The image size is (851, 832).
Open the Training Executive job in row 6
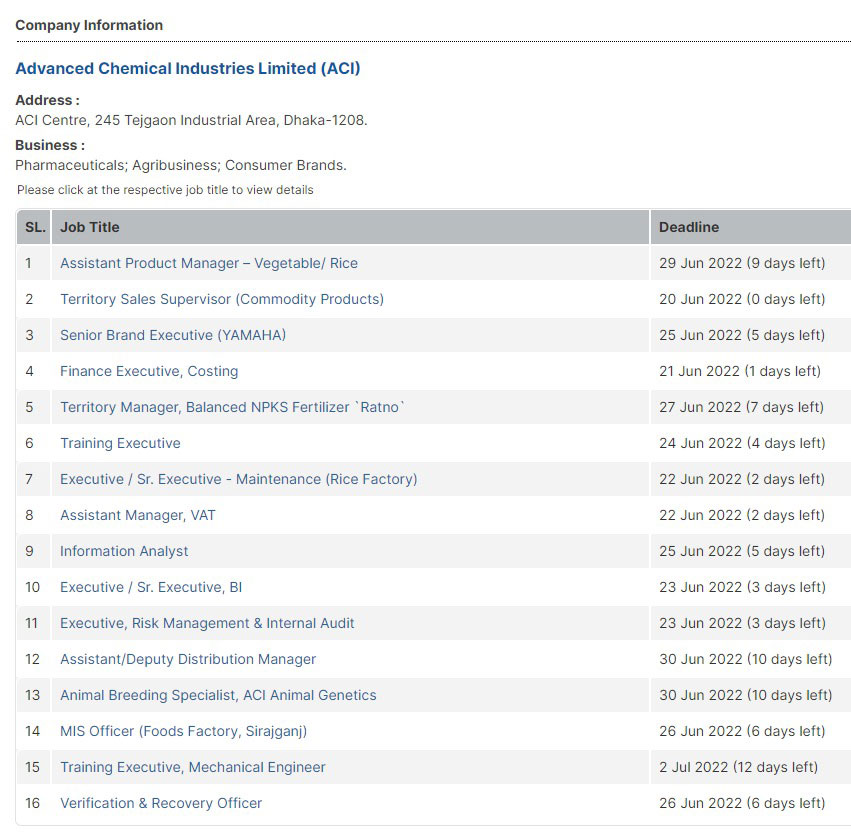(x=120, y=443)
